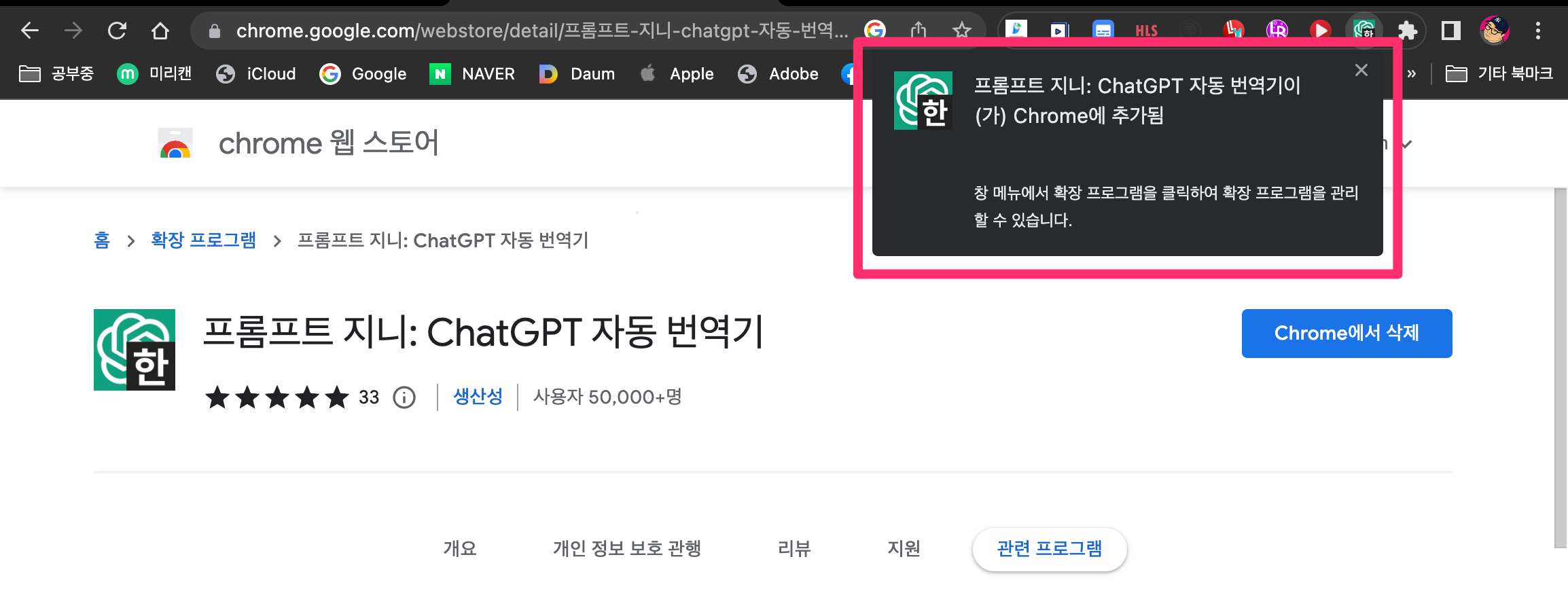Viewport: 1568px width, 608px height.
Task: Click the five-star rating
Action: point(277,397)
